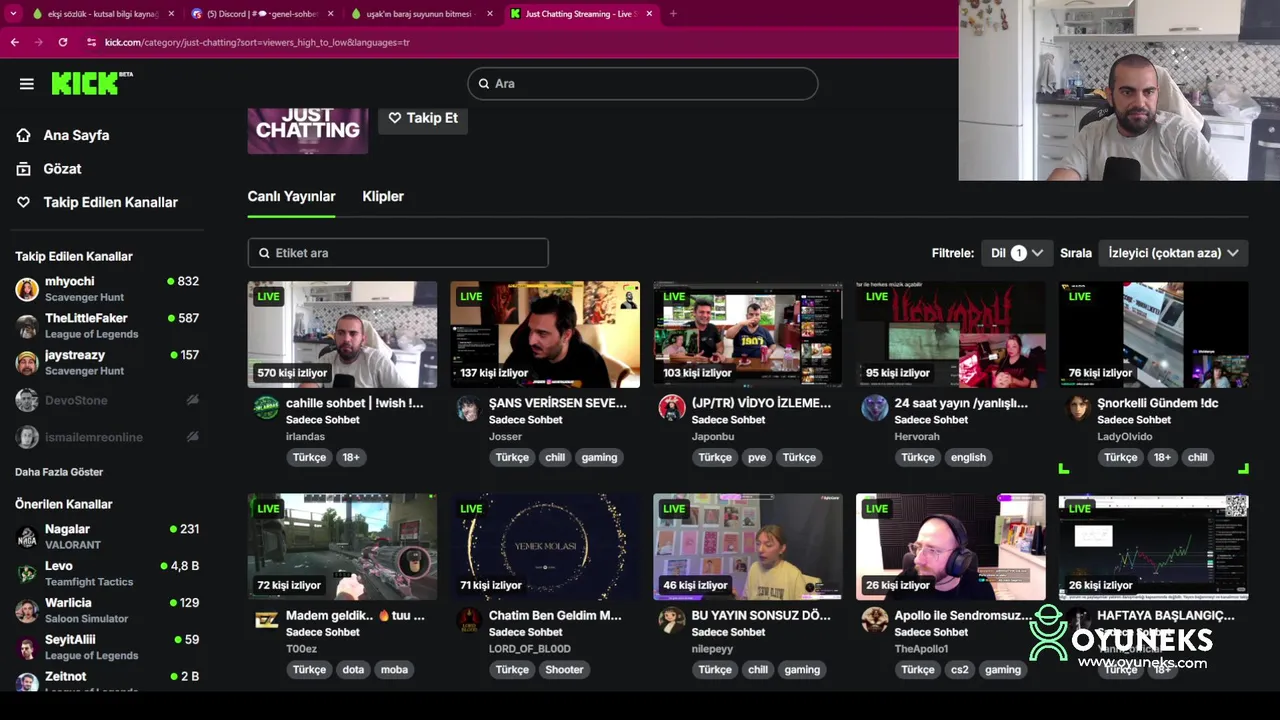Open a new browser tab with the plus icon
The height and width of the screenshot is (720, 1280).
(x=673, y=14)
